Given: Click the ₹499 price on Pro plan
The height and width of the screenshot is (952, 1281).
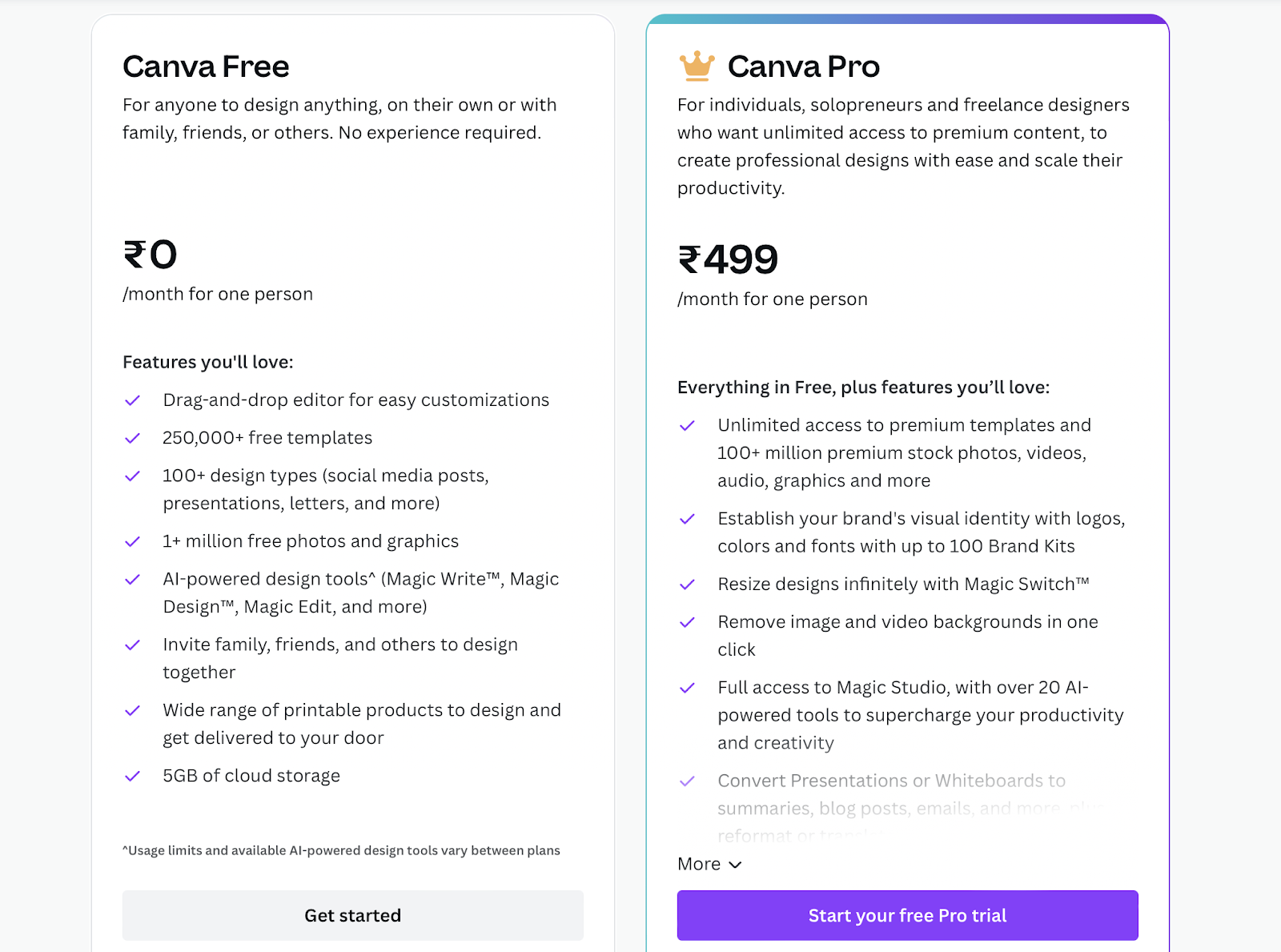Looking at the screenshot, I should click(x=728, y=259).
